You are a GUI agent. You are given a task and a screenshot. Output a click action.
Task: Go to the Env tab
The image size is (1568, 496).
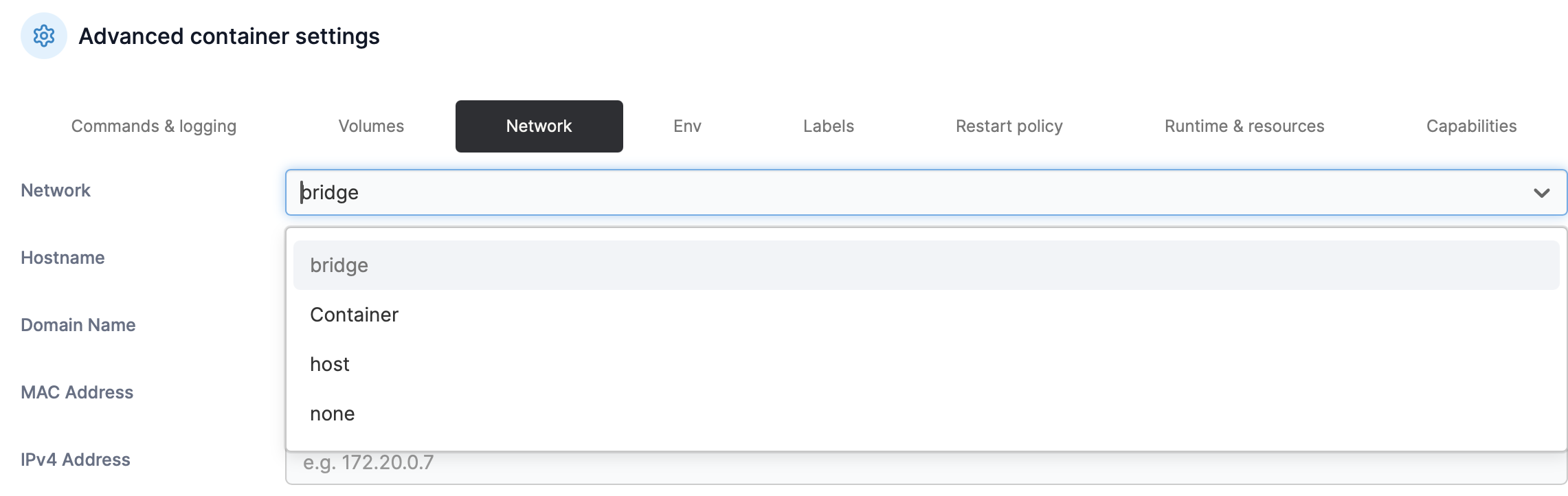tap(687, 126)
